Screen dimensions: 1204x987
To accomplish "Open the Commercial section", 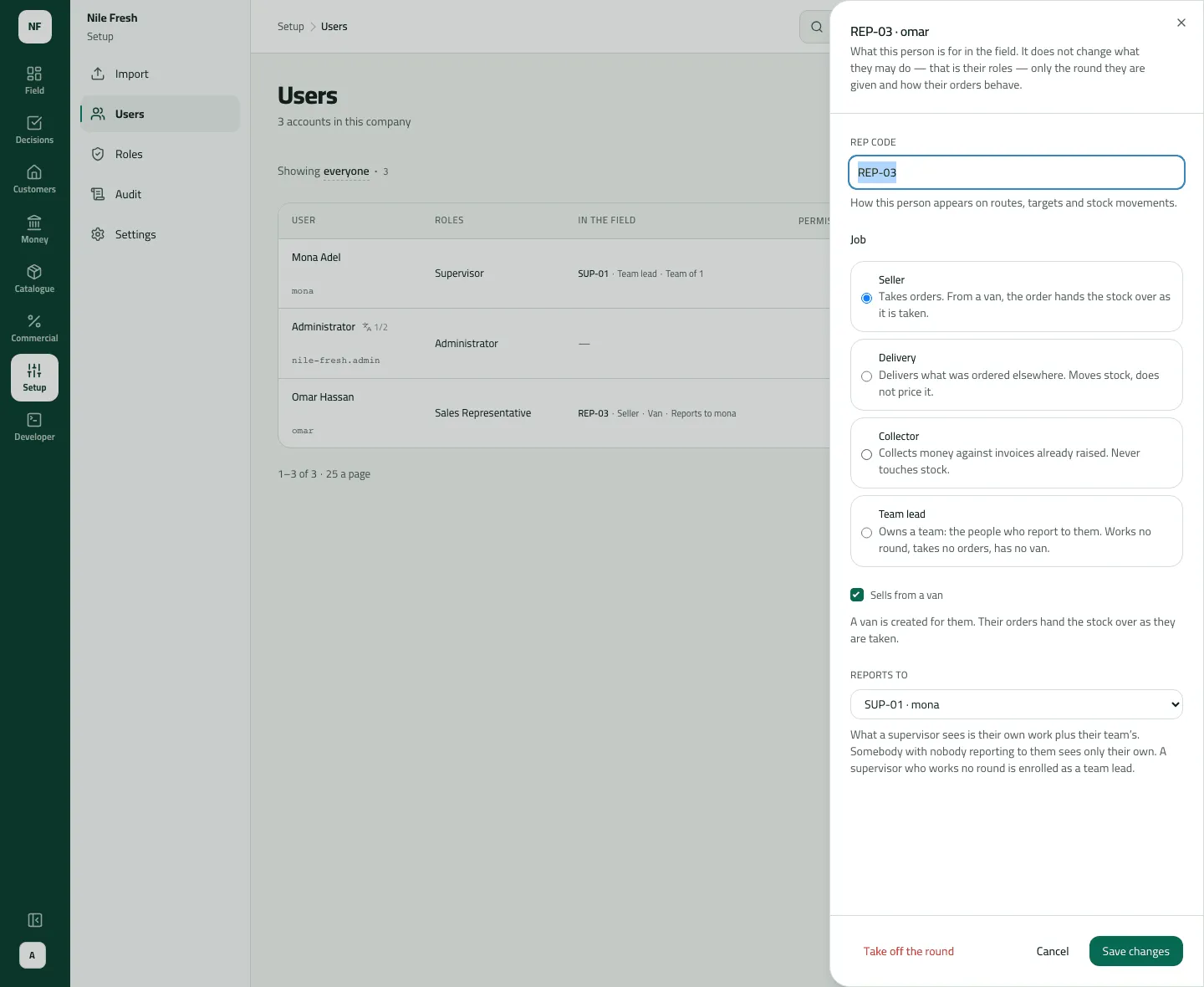I will tap(34, 328).
